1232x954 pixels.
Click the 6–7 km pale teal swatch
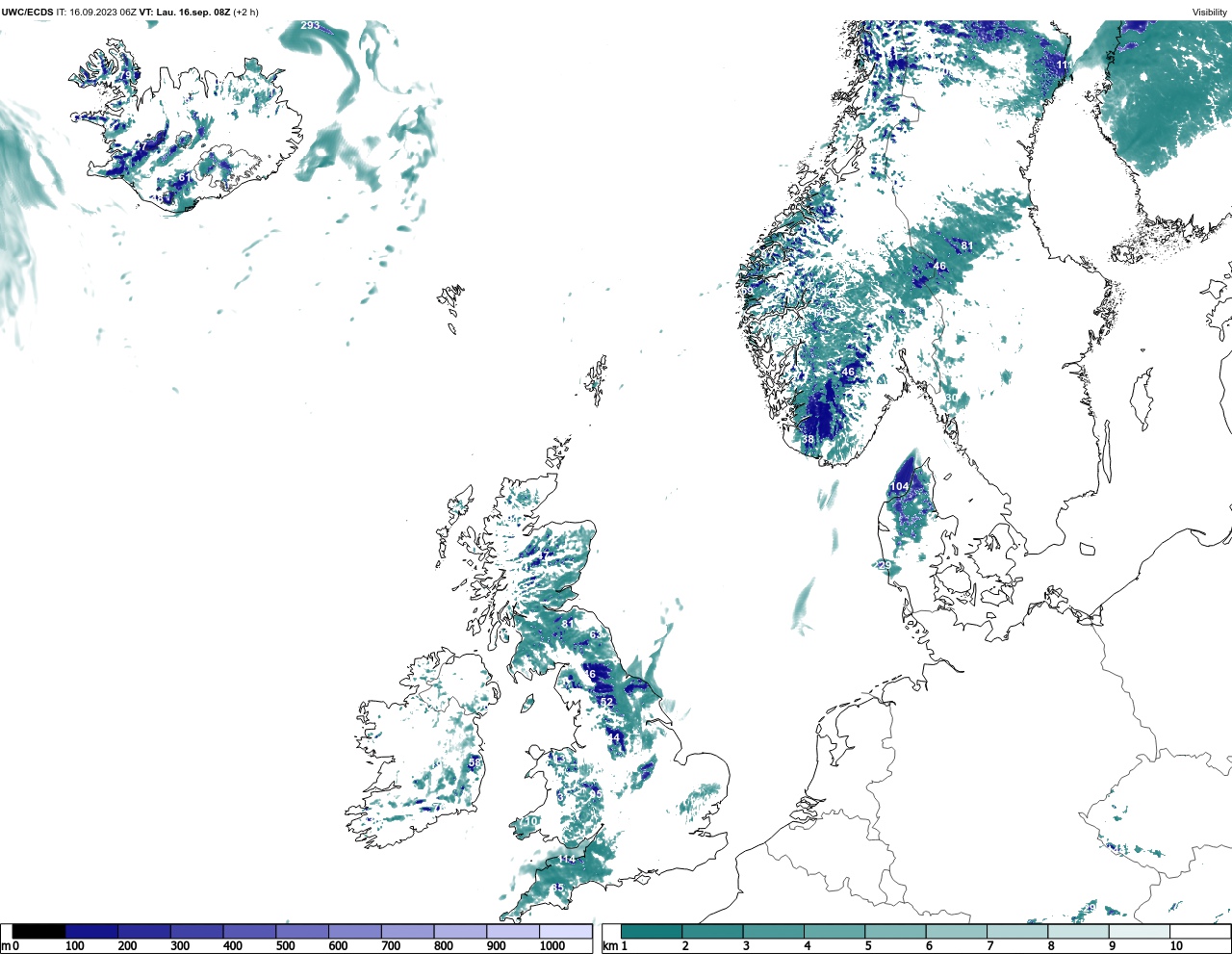point(956,931)
